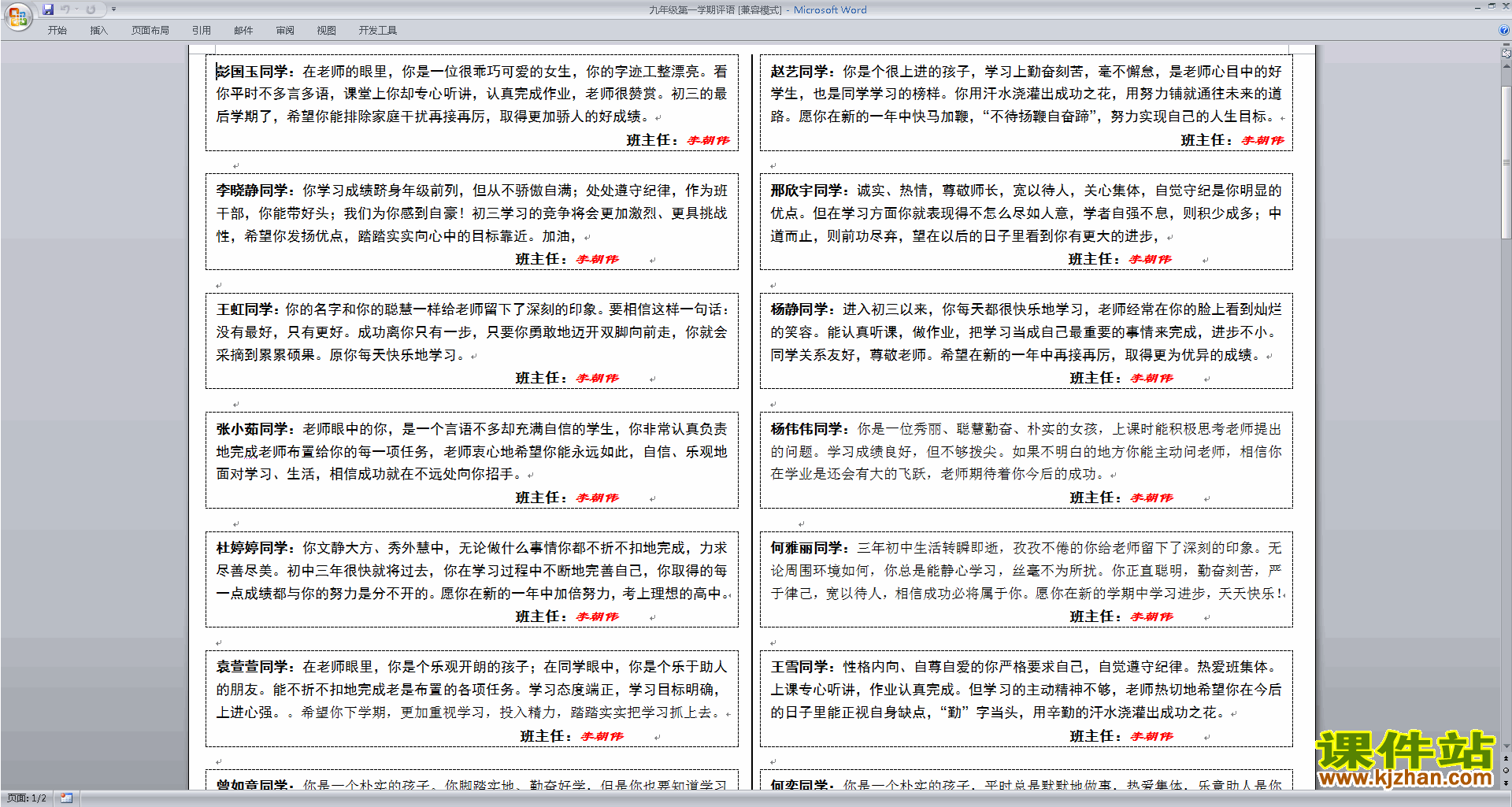The image size is (1512, 807).
Task: Open the 插入 ribbon tab
Action: (98, 31)
